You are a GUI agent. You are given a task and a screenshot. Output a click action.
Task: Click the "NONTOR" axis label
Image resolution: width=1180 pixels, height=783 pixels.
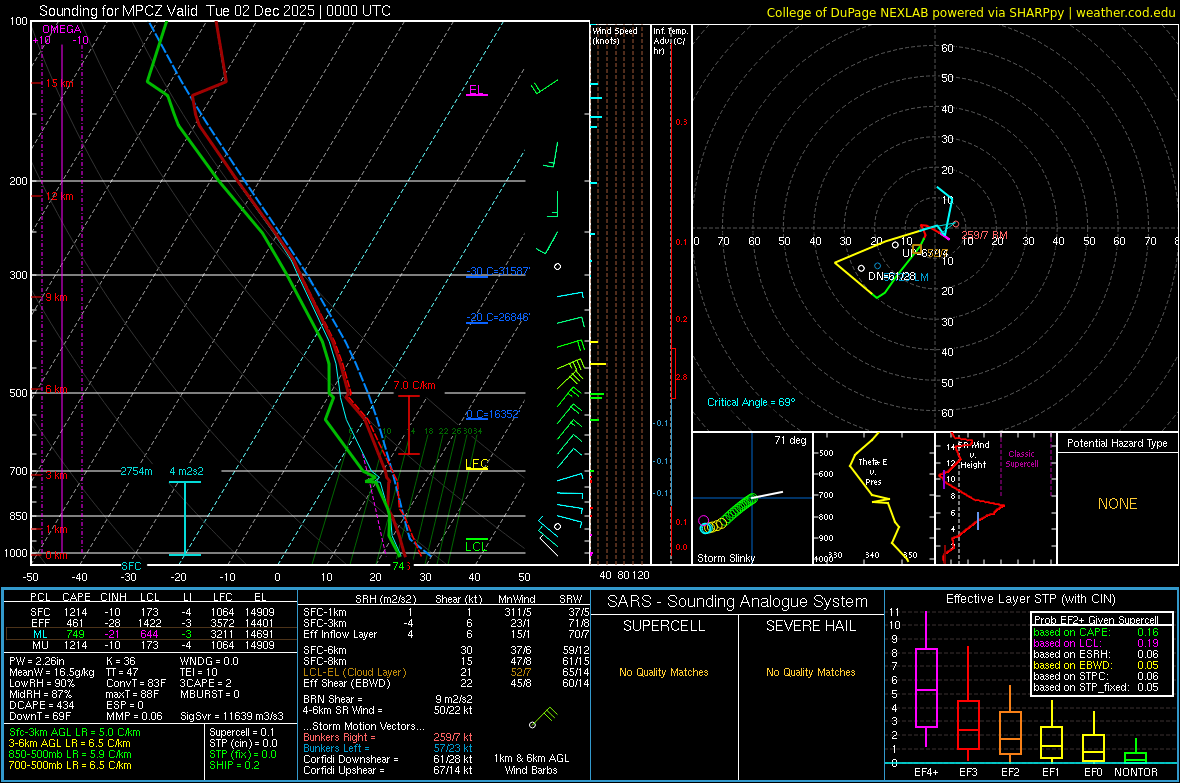(1136, 772)
